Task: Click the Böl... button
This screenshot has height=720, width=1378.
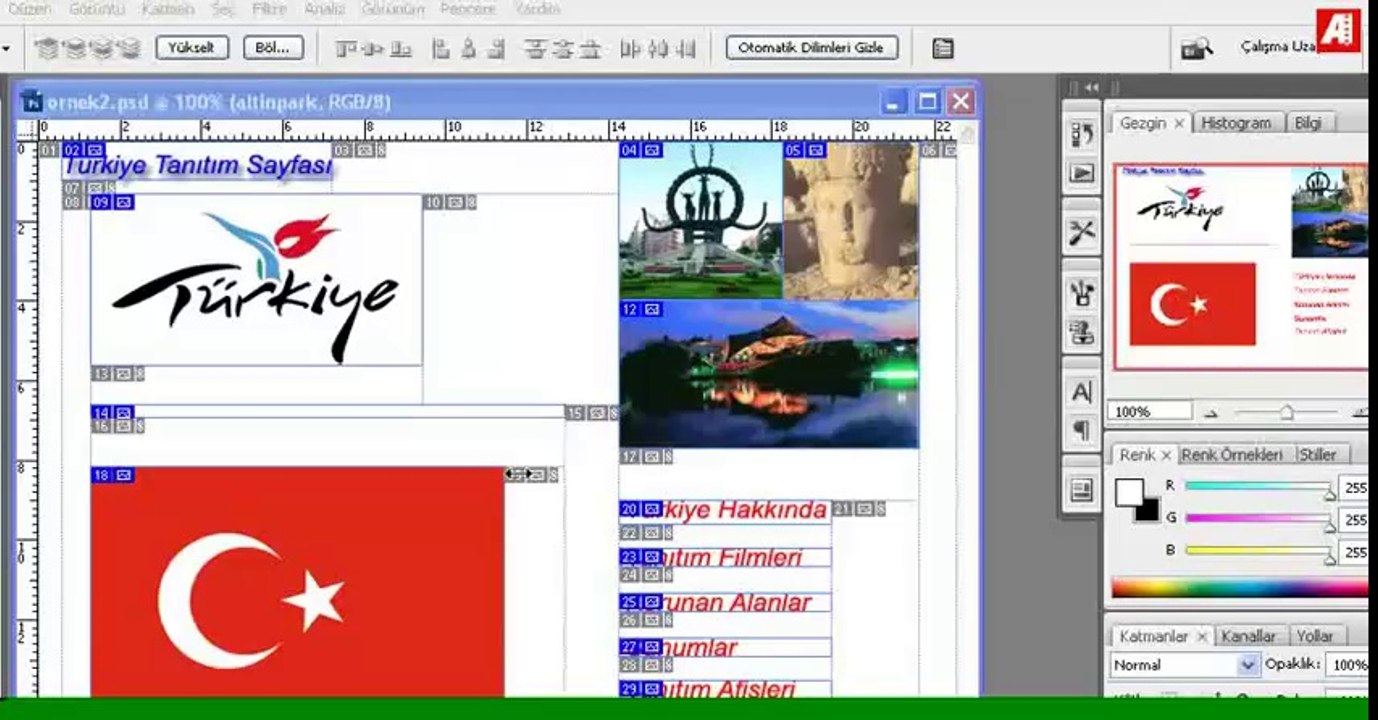Action: (x=272, y=48)
